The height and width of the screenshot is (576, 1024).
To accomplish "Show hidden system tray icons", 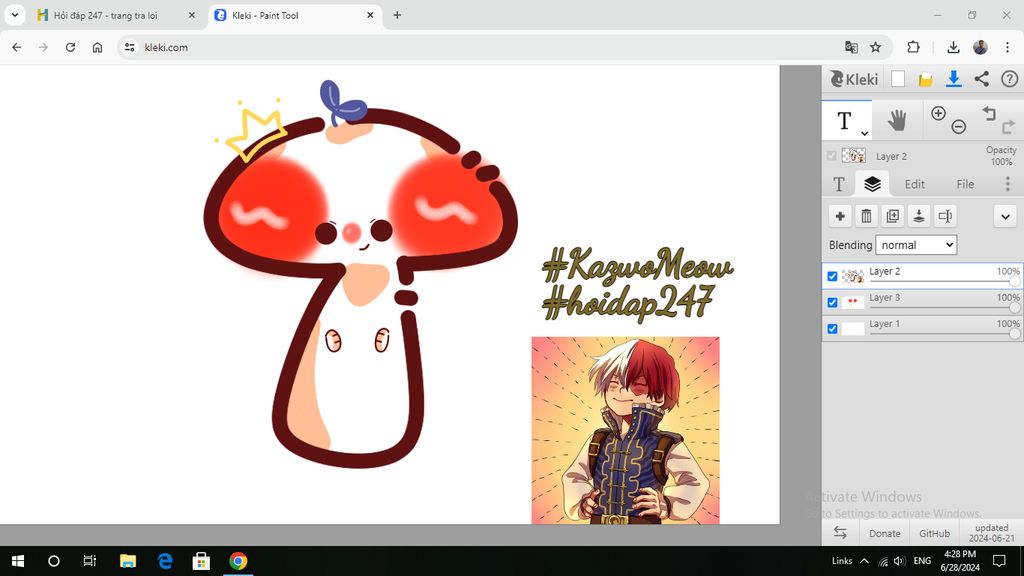I will tap(864, 561).
